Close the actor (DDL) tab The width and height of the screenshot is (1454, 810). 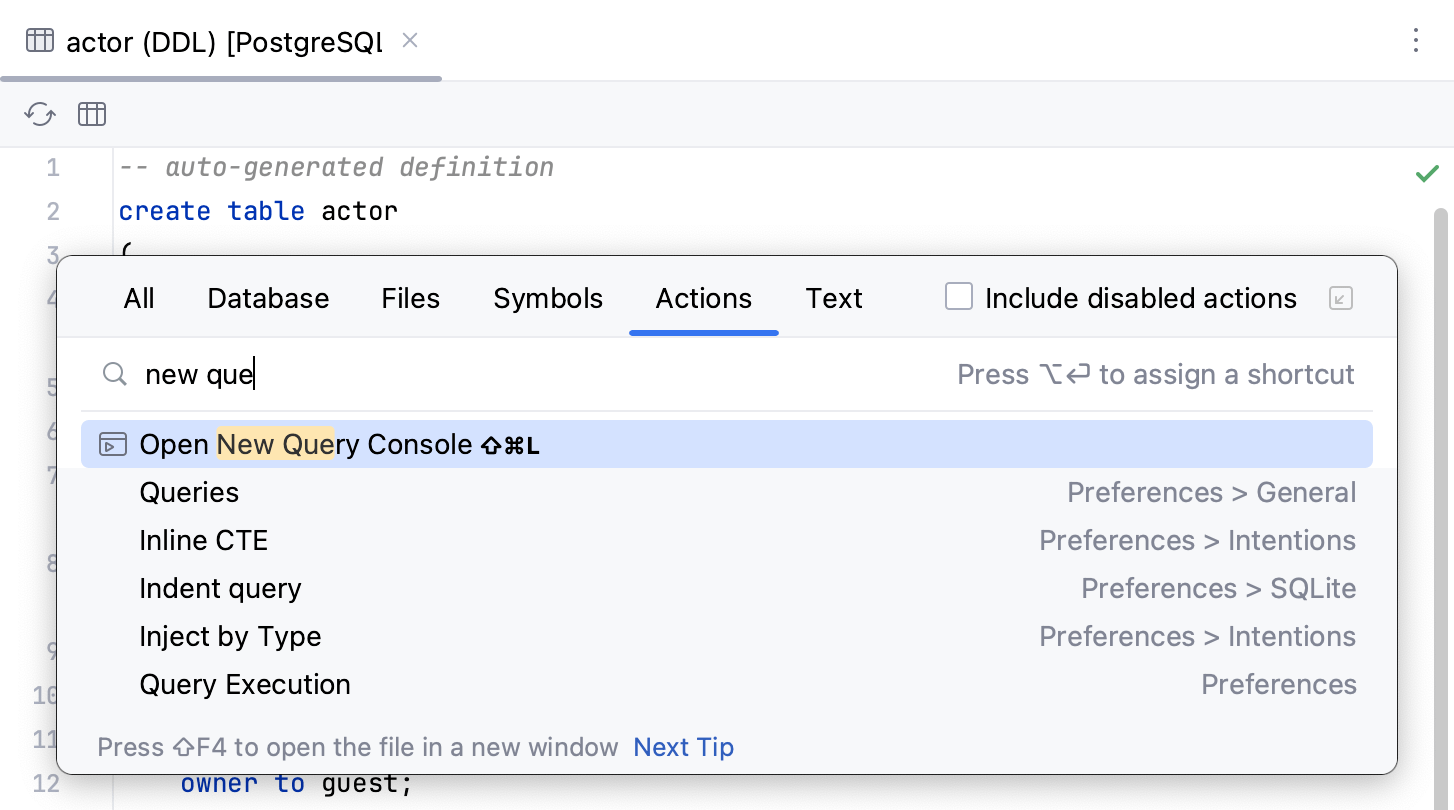tap(410, 42)
